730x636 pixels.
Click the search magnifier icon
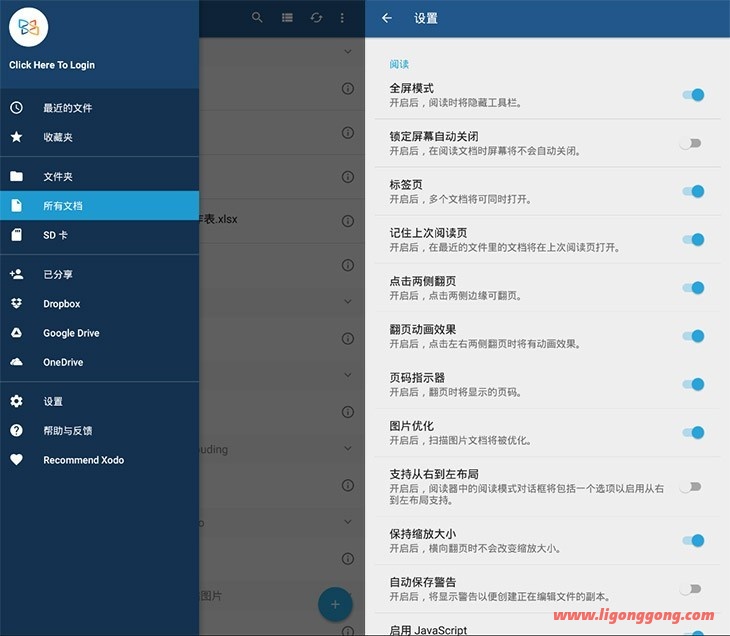click(257, 18)
